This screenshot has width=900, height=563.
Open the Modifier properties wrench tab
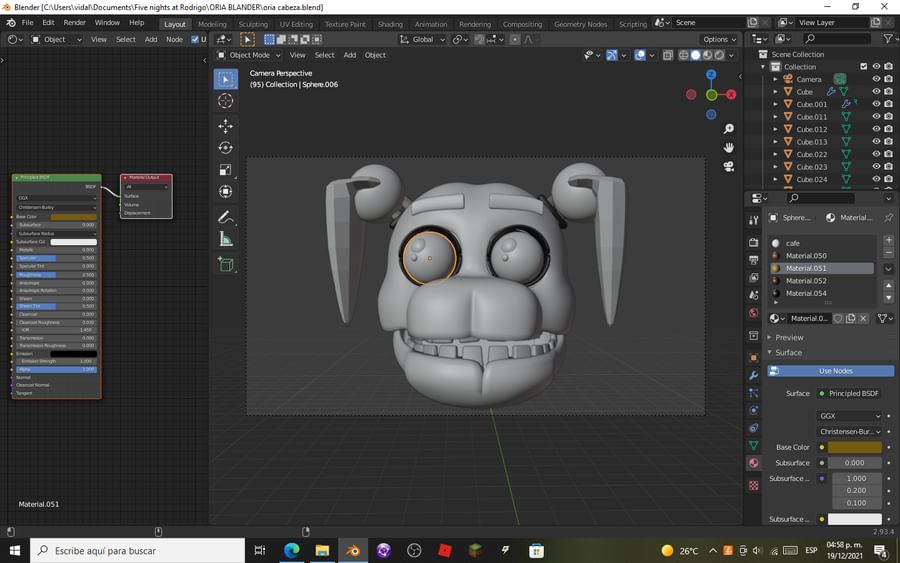point(754,375)
